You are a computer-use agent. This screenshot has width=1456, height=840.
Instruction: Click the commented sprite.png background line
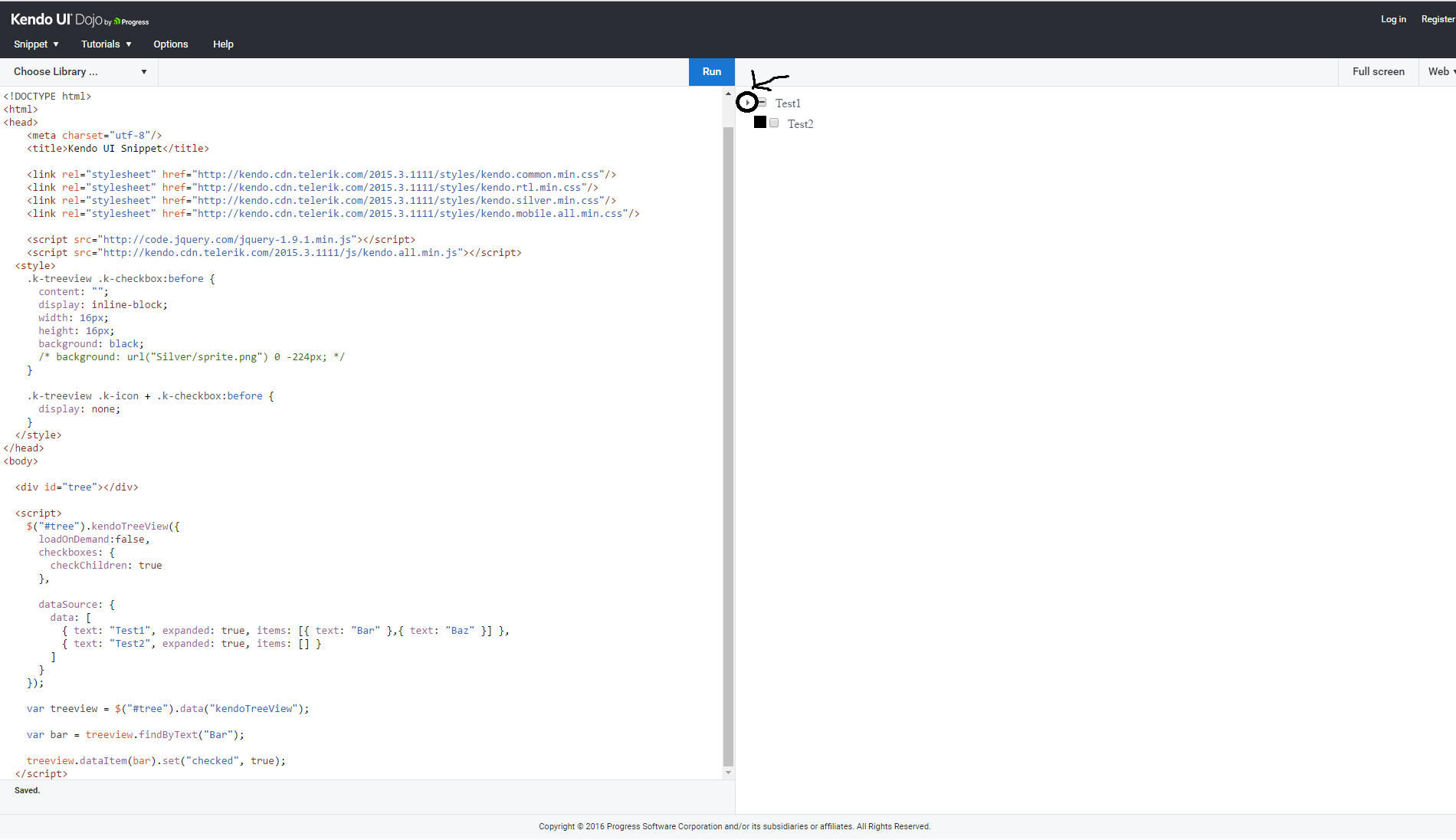point(192,357)
